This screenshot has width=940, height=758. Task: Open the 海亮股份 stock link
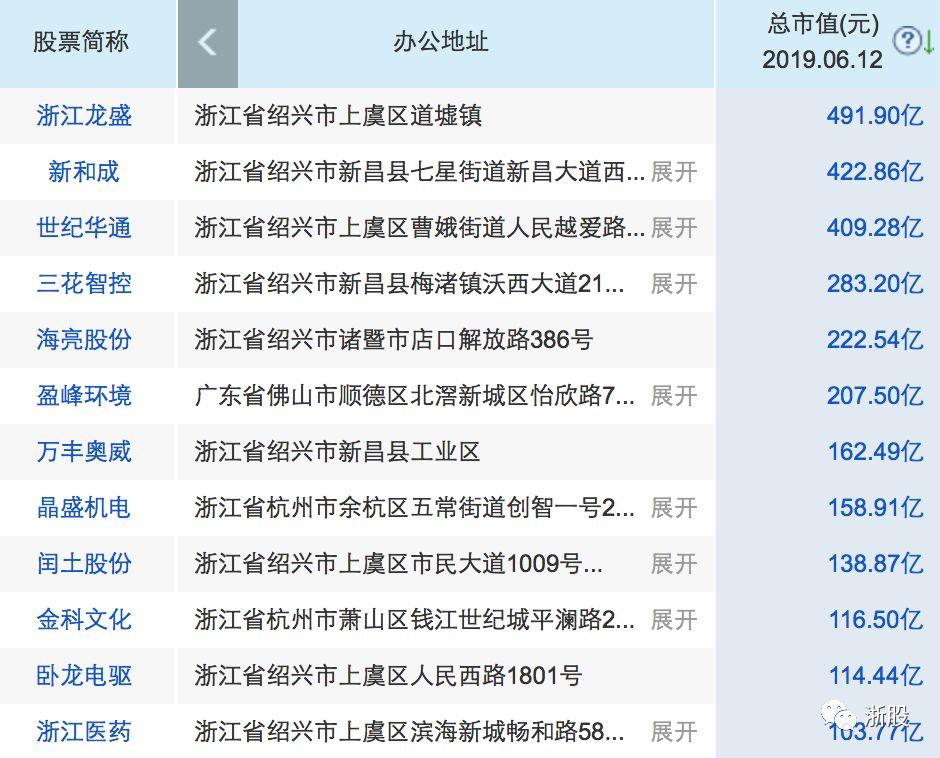[84, 339]
